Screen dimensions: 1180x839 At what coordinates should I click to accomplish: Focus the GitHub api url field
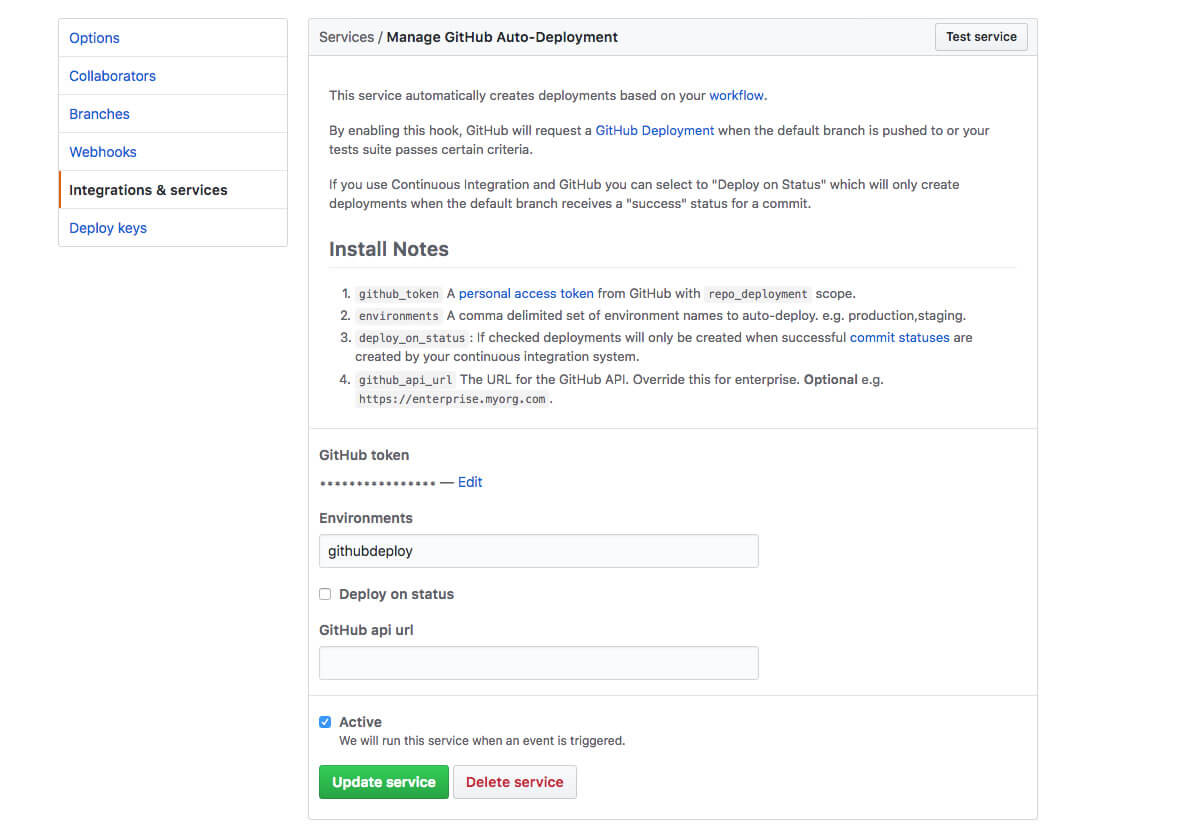pyautogui.click(x=539, y=663)
